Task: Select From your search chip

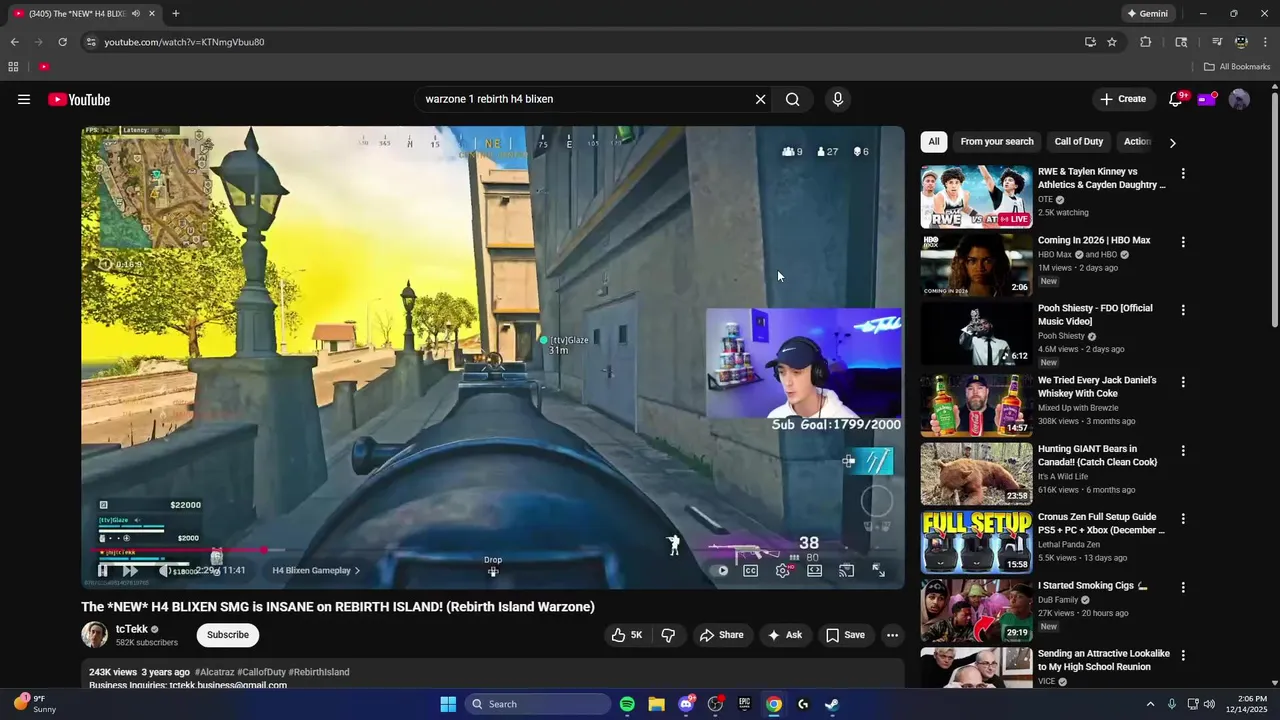Action: [x=997, y=142]
